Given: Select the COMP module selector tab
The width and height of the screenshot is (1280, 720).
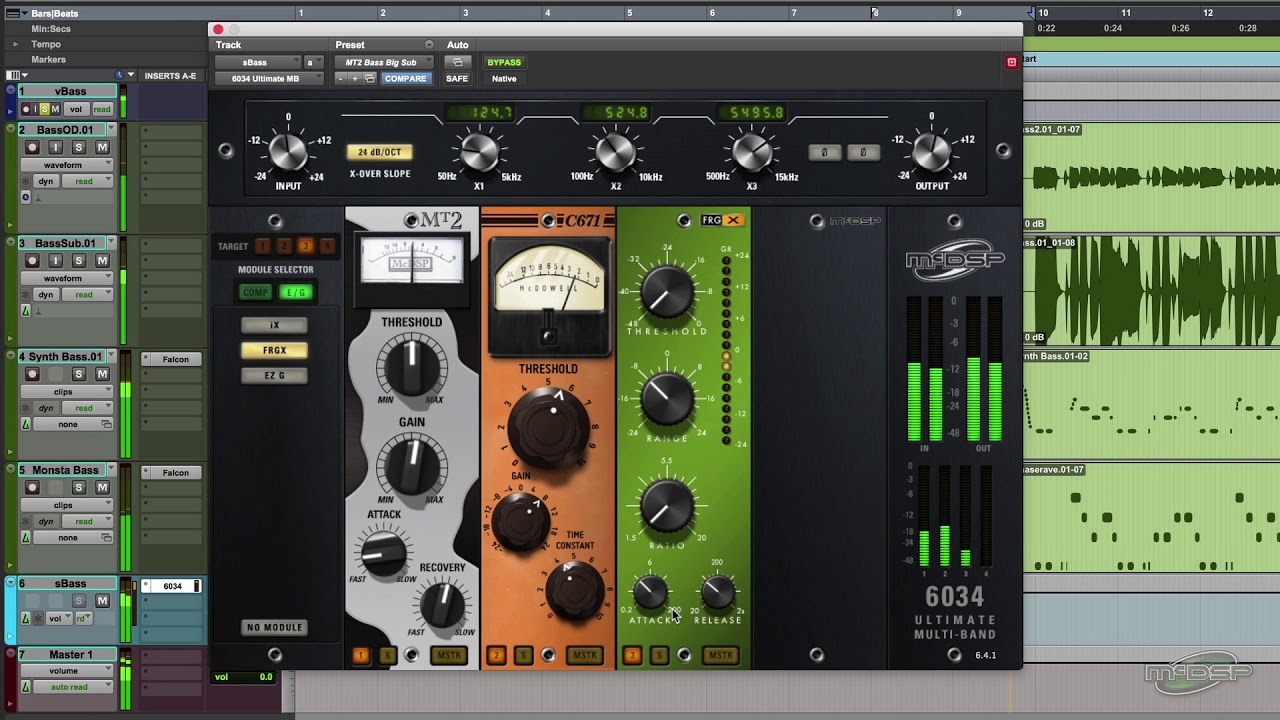Looking at the screenshot, I should (255, 292).
